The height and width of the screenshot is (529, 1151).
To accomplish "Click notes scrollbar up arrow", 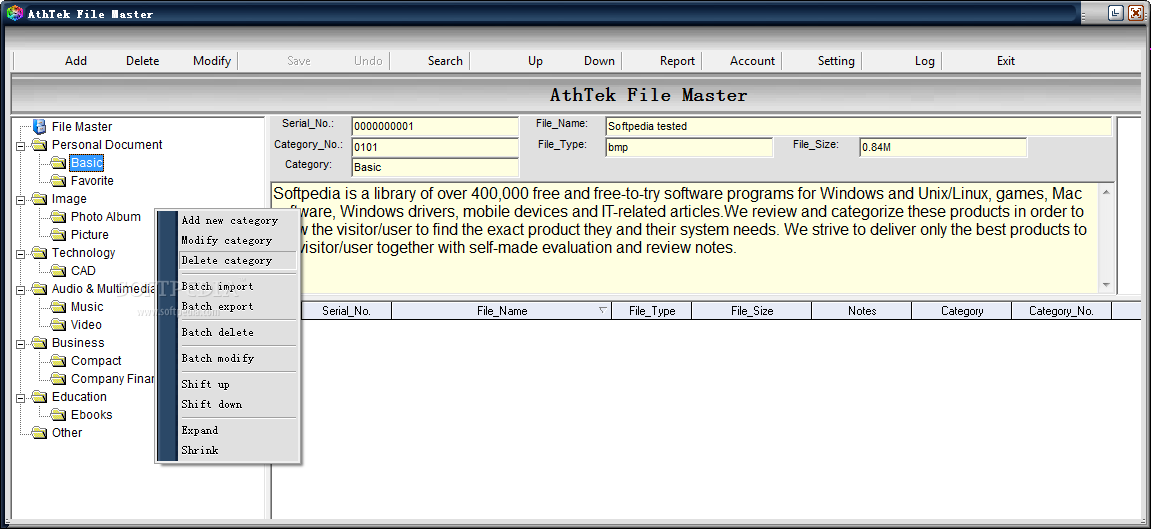I will [1106, 191].
